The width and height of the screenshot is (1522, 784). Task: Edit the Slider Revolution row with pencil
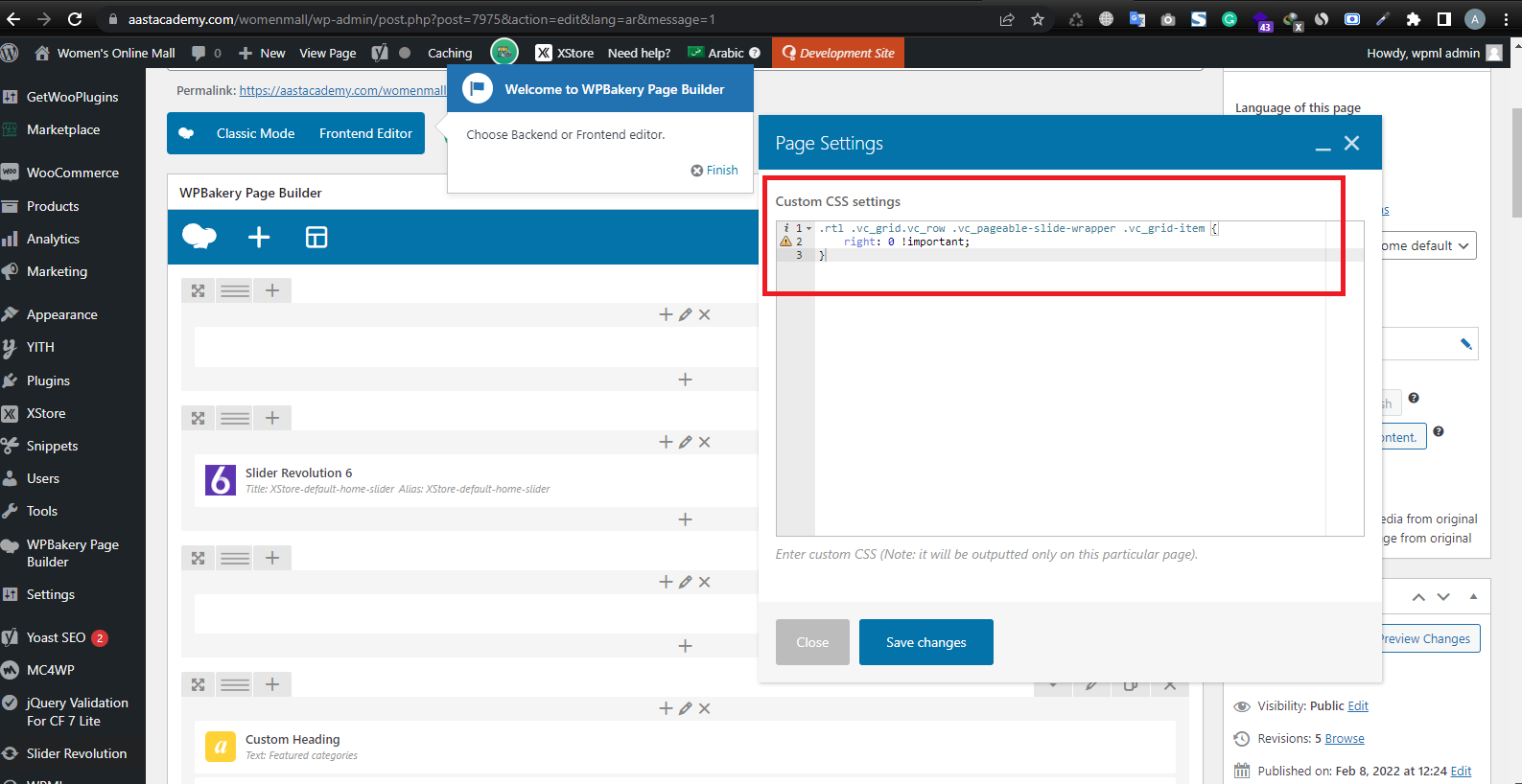click(x=685, y=442)
